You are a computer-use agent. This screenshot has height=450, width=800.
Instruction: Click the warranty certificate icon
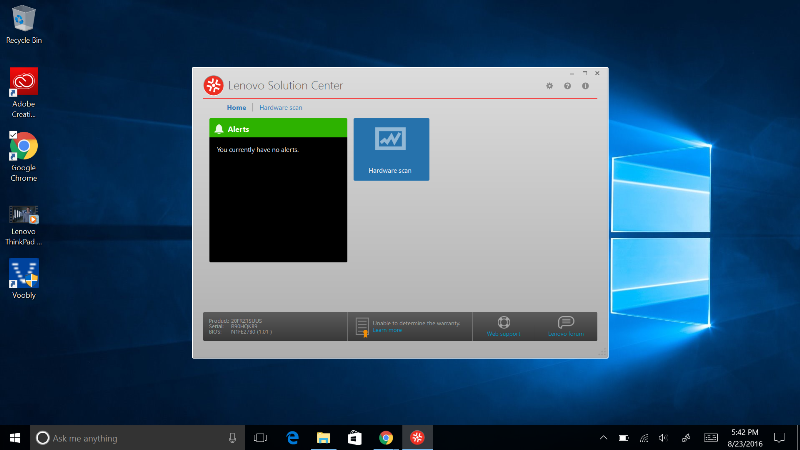pos(362,327)
